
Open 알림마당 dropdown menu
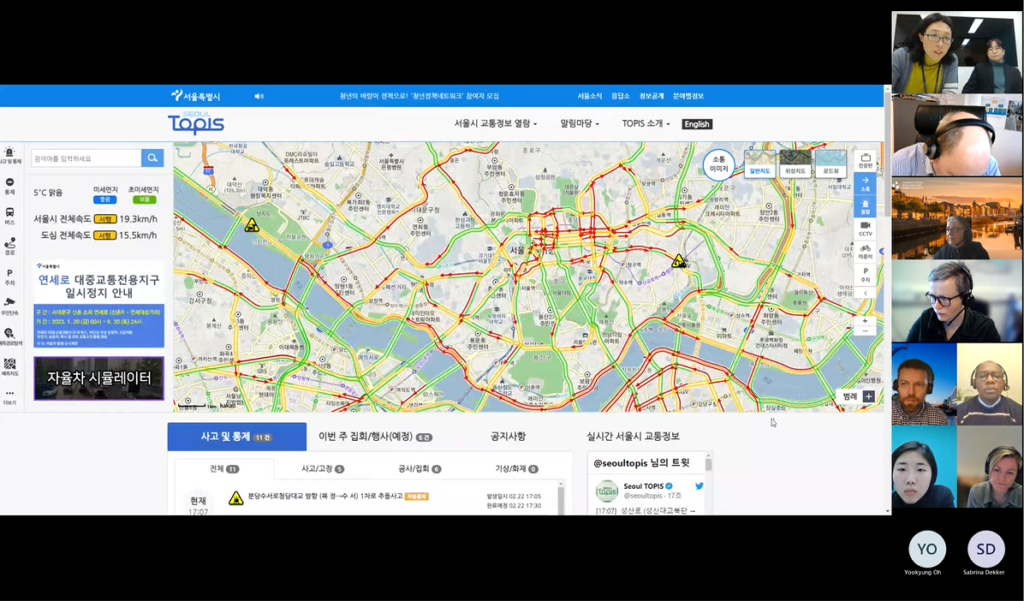(579, 123)
